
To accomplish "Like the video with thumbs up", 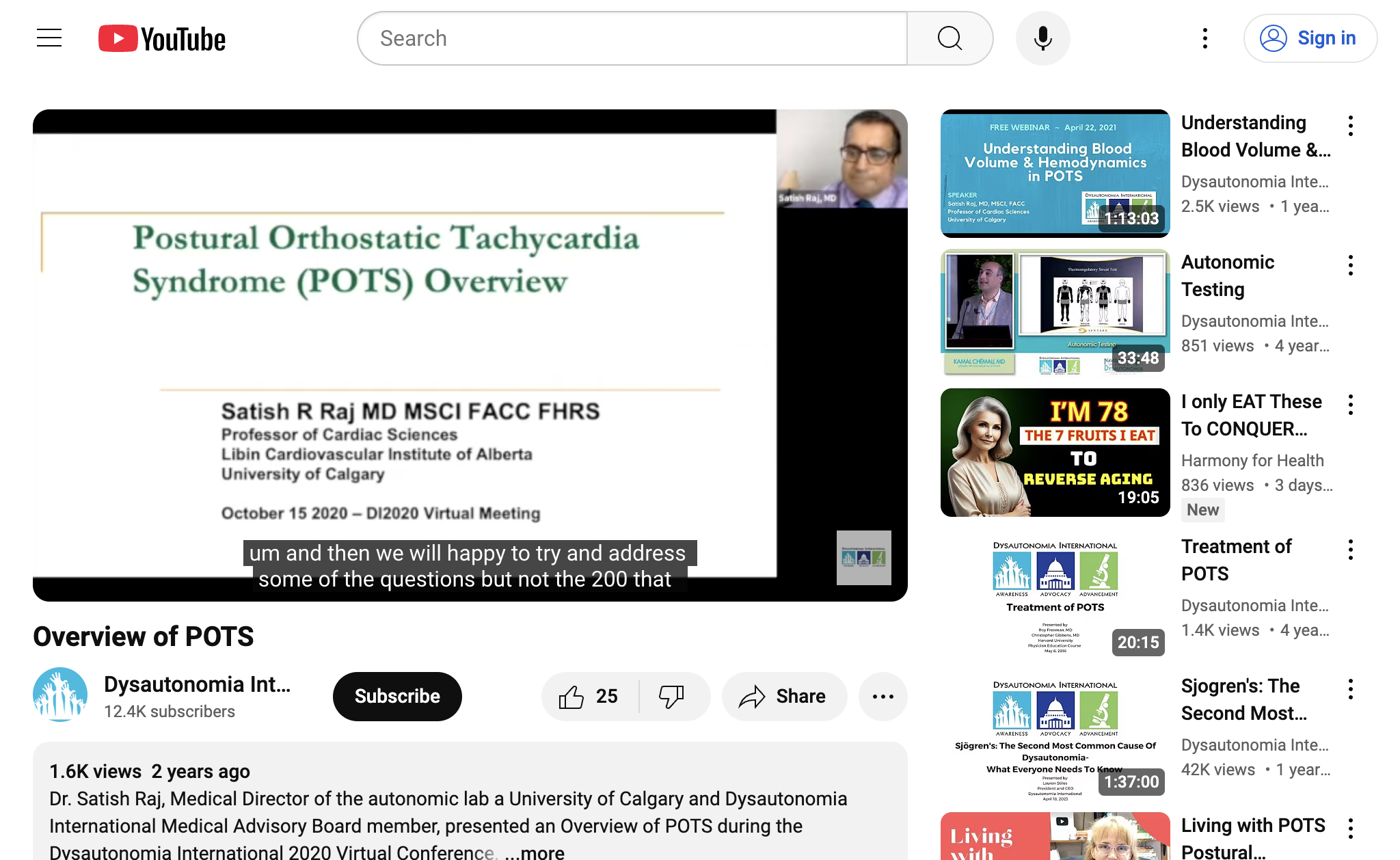I will pyautogui.click(x=589, y=696).
